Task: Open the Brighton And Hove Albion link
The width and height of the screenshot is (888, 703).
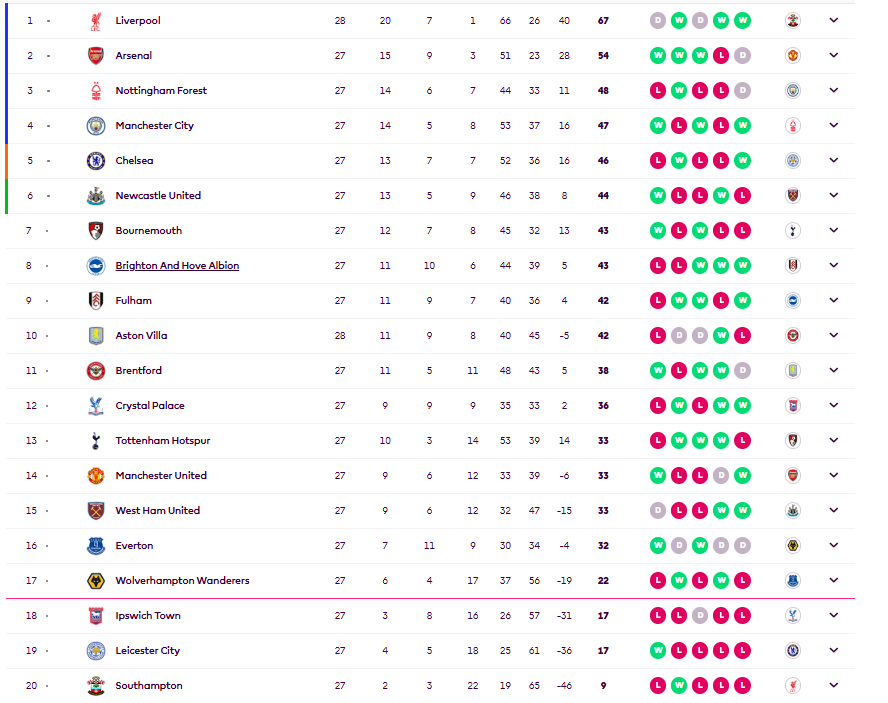Action: tap(177, 266)
